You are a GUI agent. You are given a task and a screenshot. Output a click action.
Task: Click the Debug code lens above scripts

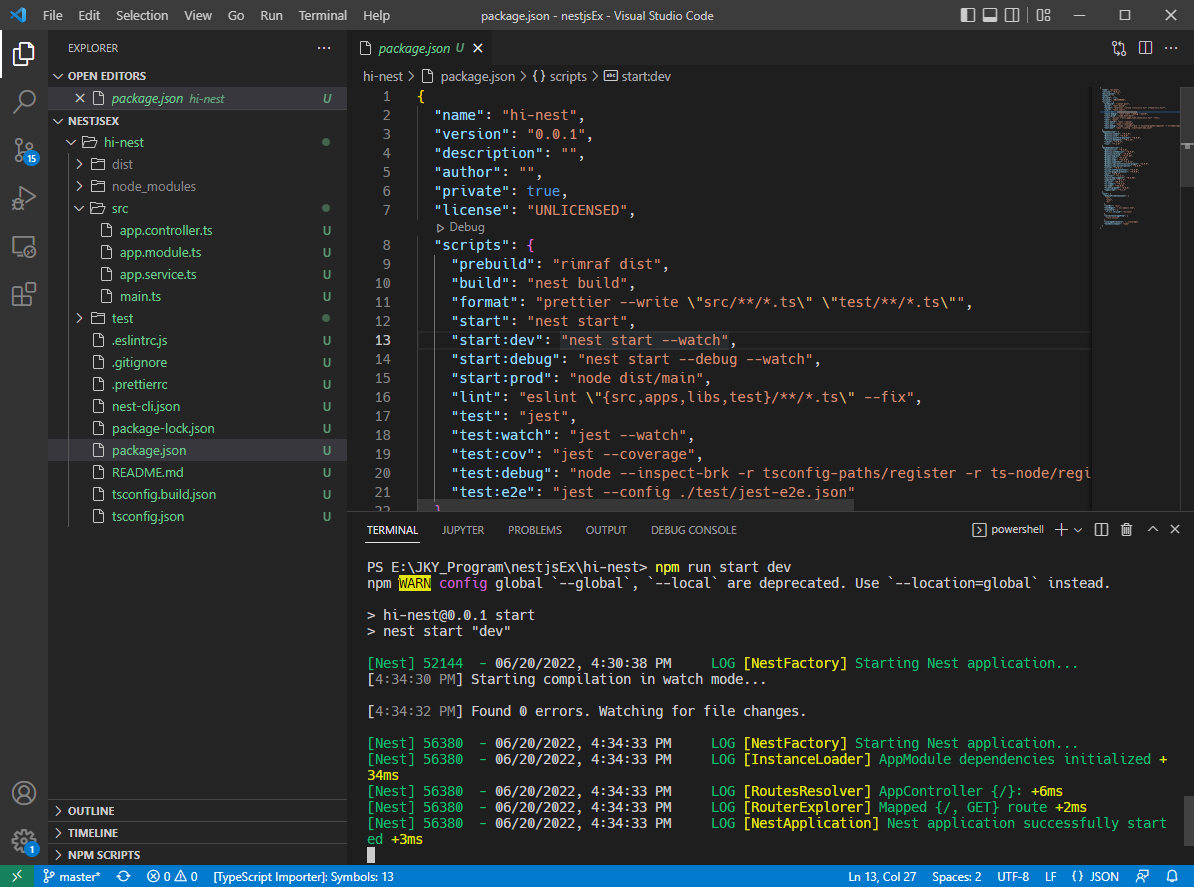pyautogui.click(x=461, y=227)
